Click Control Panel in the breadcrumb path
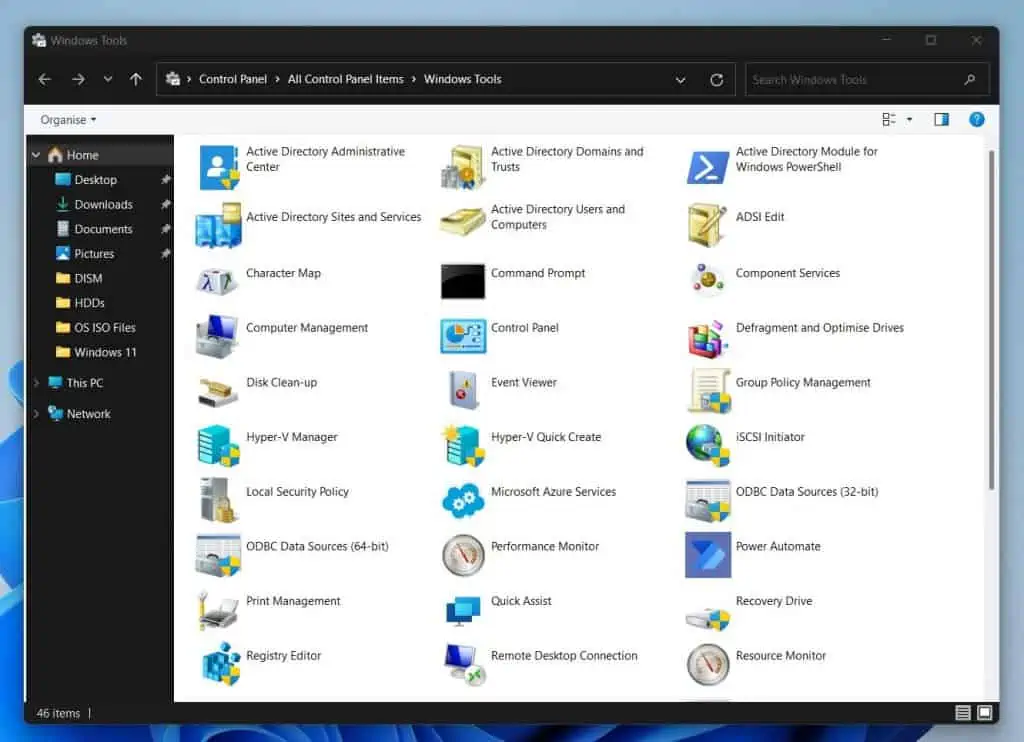This screenshot has width=1024, height=742. coord(232,80)
